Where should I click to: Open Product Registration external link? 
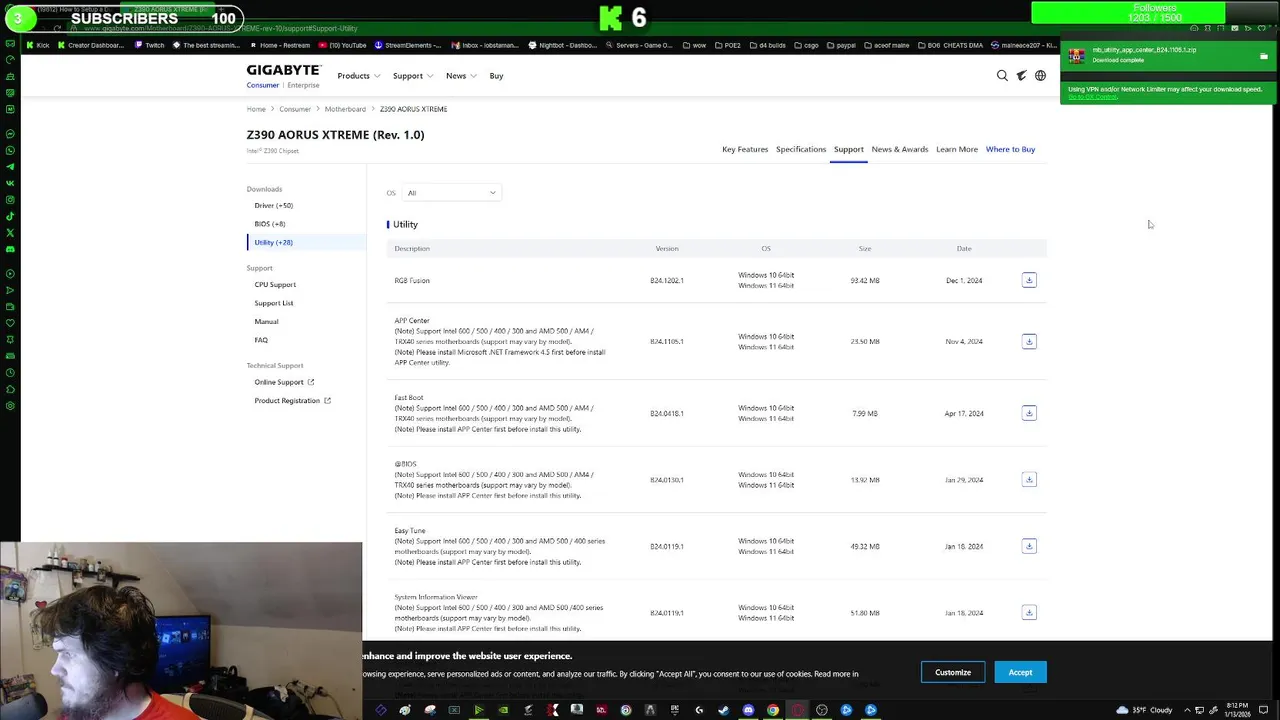(292, 400)
